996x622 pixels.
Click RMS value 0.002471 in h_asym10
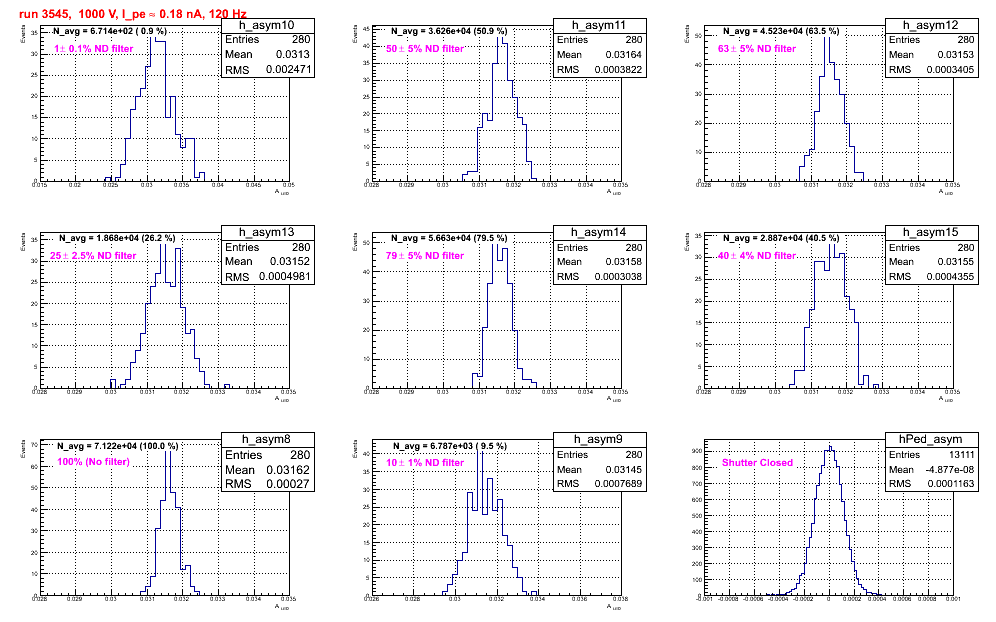pyautogui.click(x=288, y=69)
